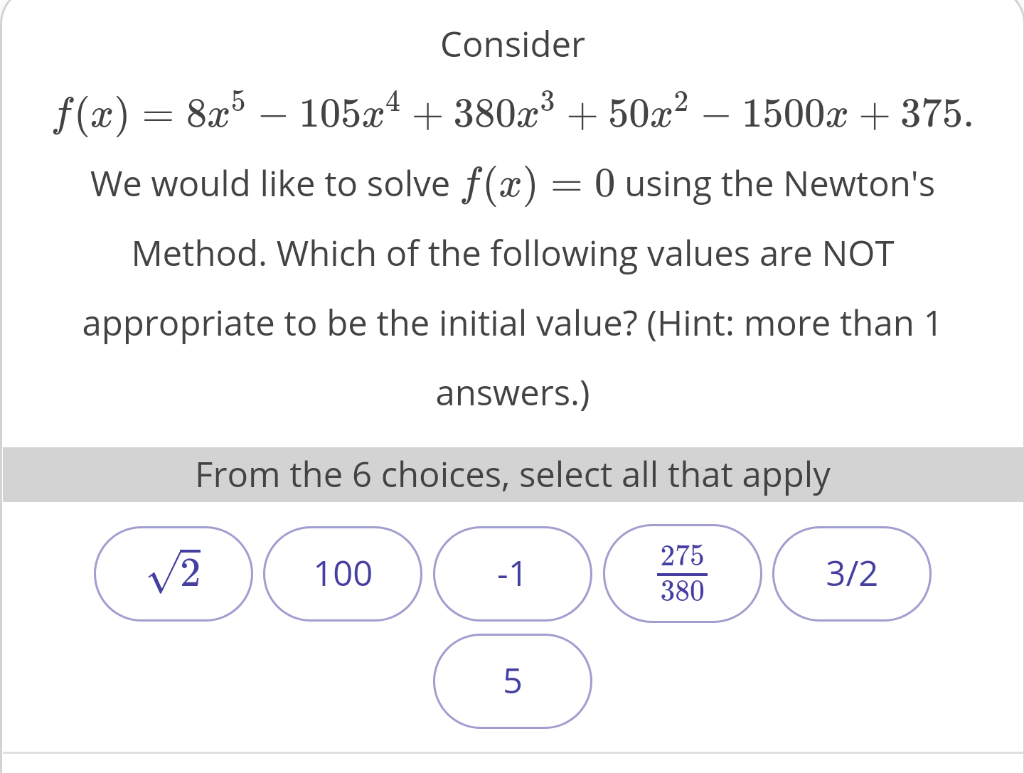
Task: Select the 5 answer choice
Action: tap(512, 681)
